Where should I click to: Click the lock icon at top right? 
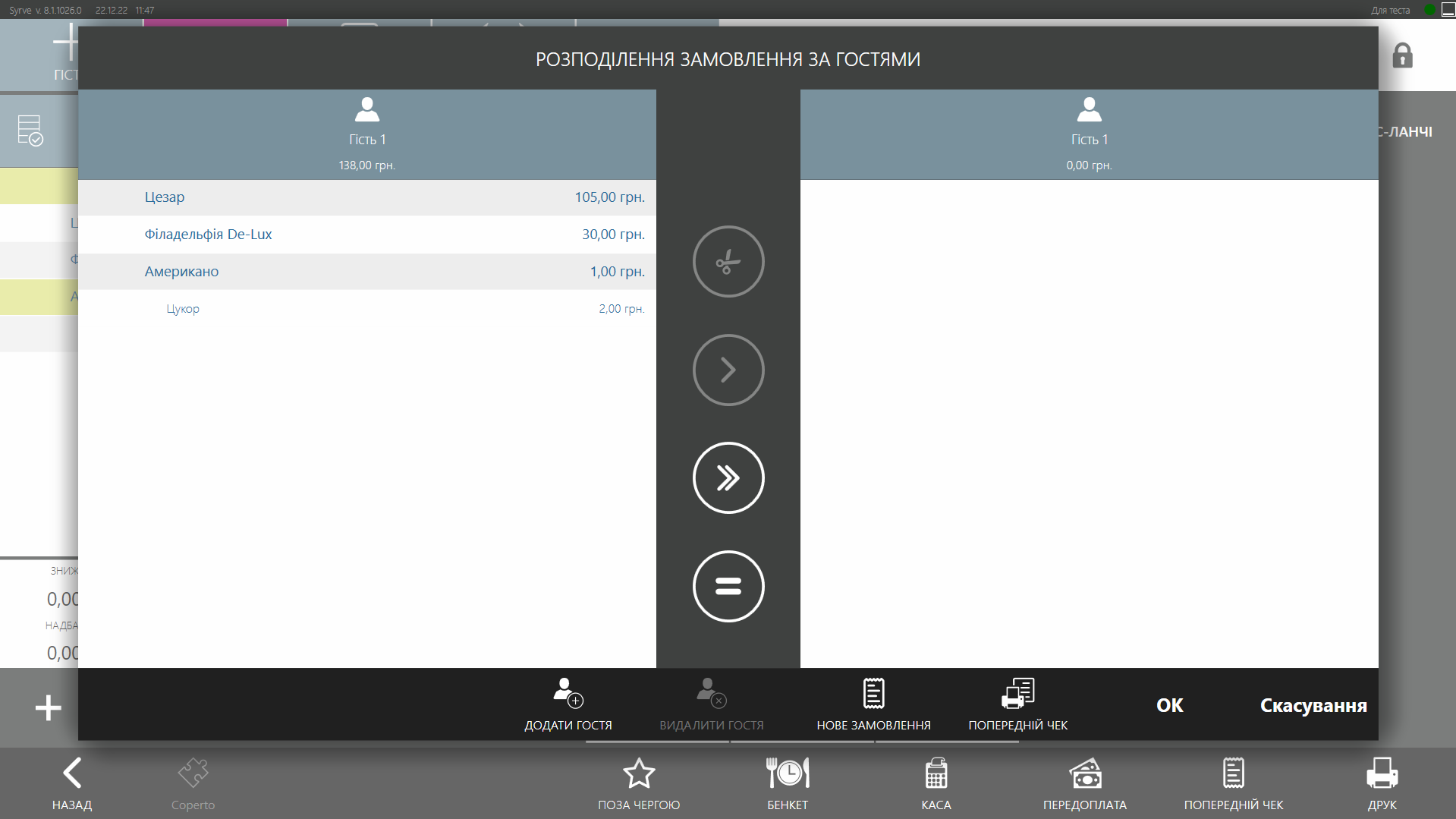[1402, 56]
